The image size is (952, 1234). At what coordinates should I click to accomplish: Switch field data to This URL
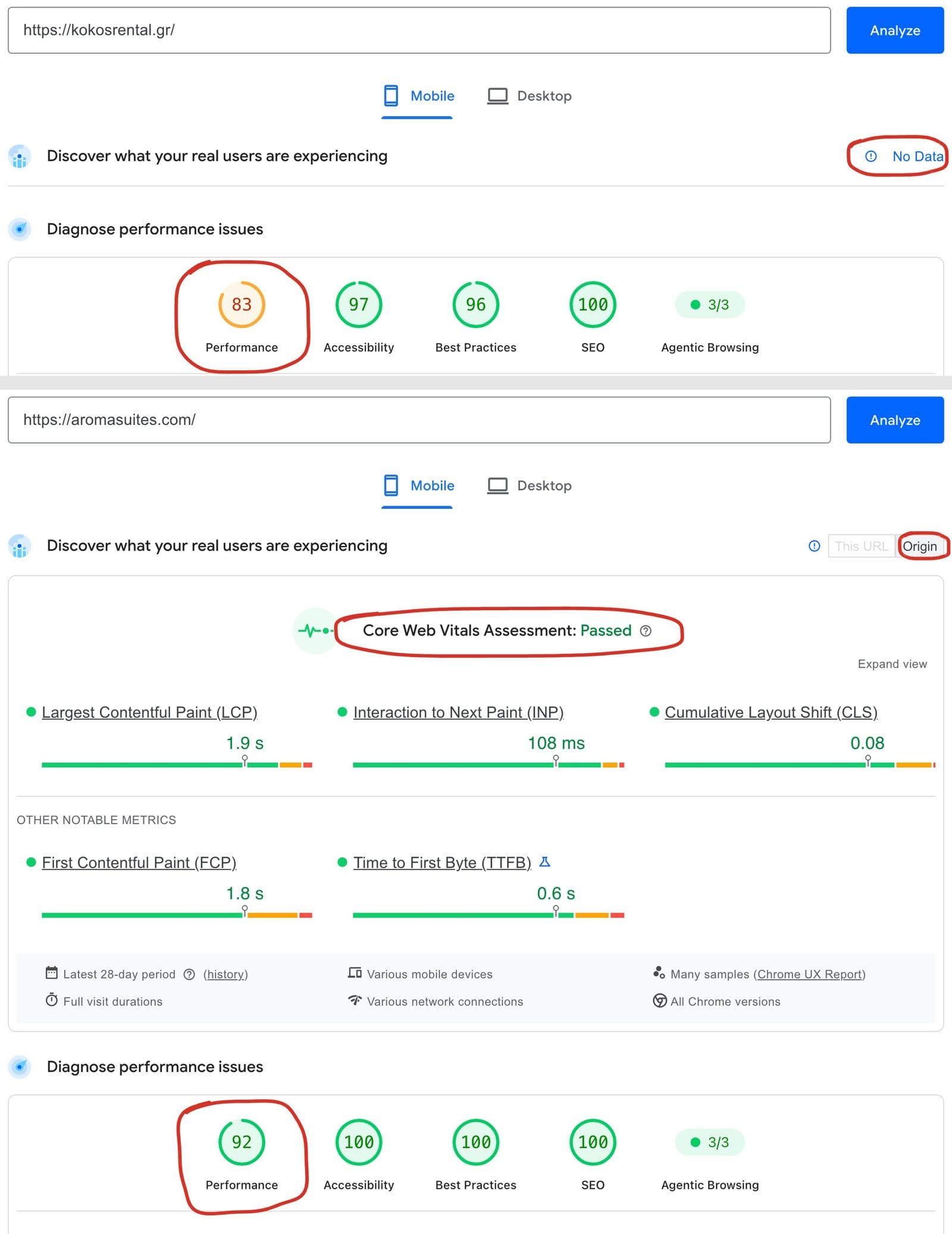point(861,546)
